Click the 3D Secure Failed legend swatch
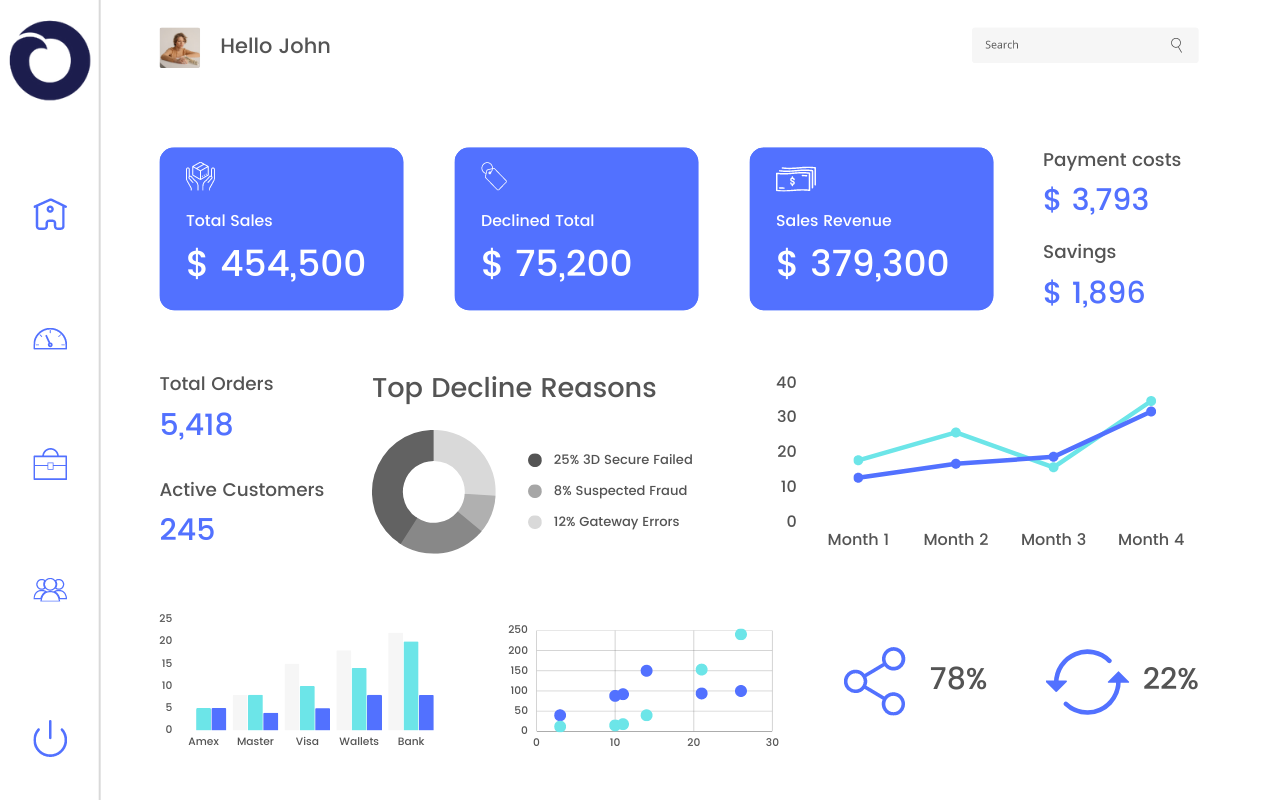The width and height of the screenshot is (1280, 800). pos(535,460)
